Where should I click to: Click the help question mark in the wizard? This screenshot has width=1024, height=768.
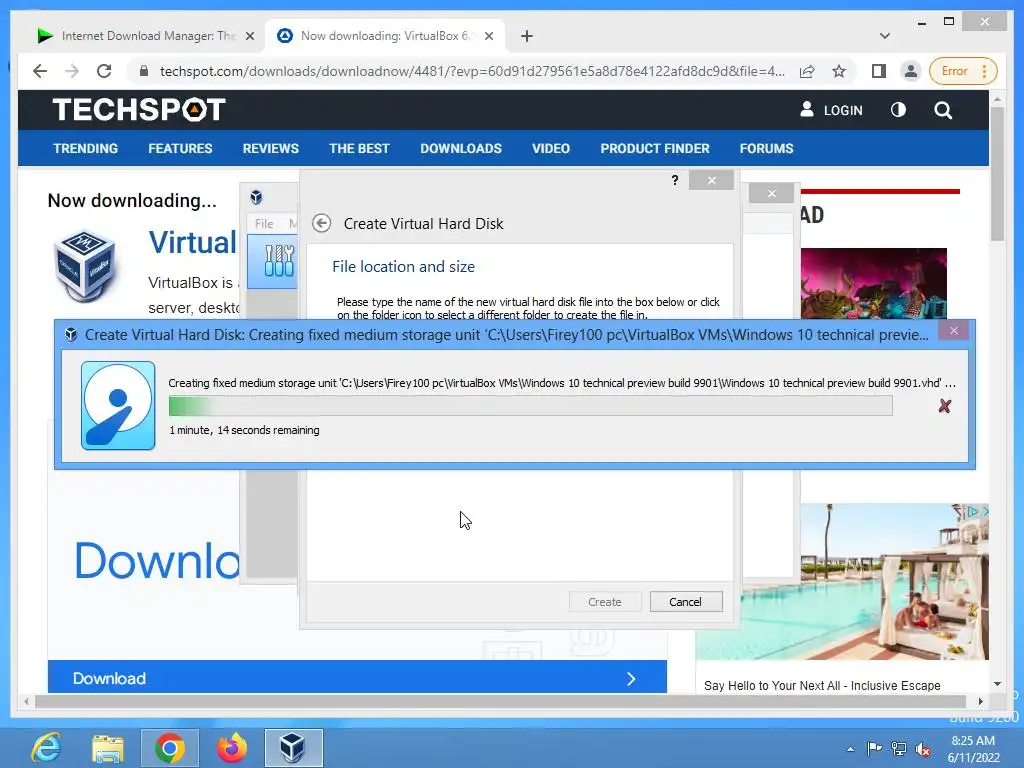675,180
